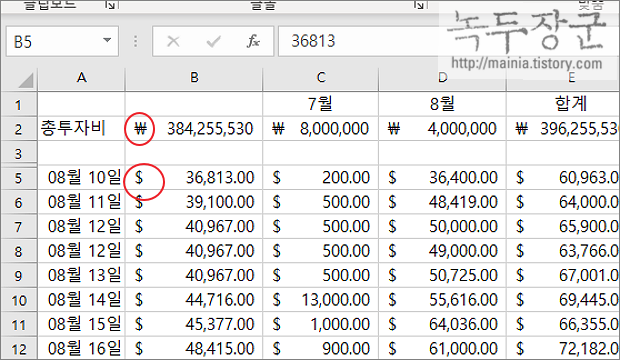Select row 12 header
620x360 pixels.
19,349
